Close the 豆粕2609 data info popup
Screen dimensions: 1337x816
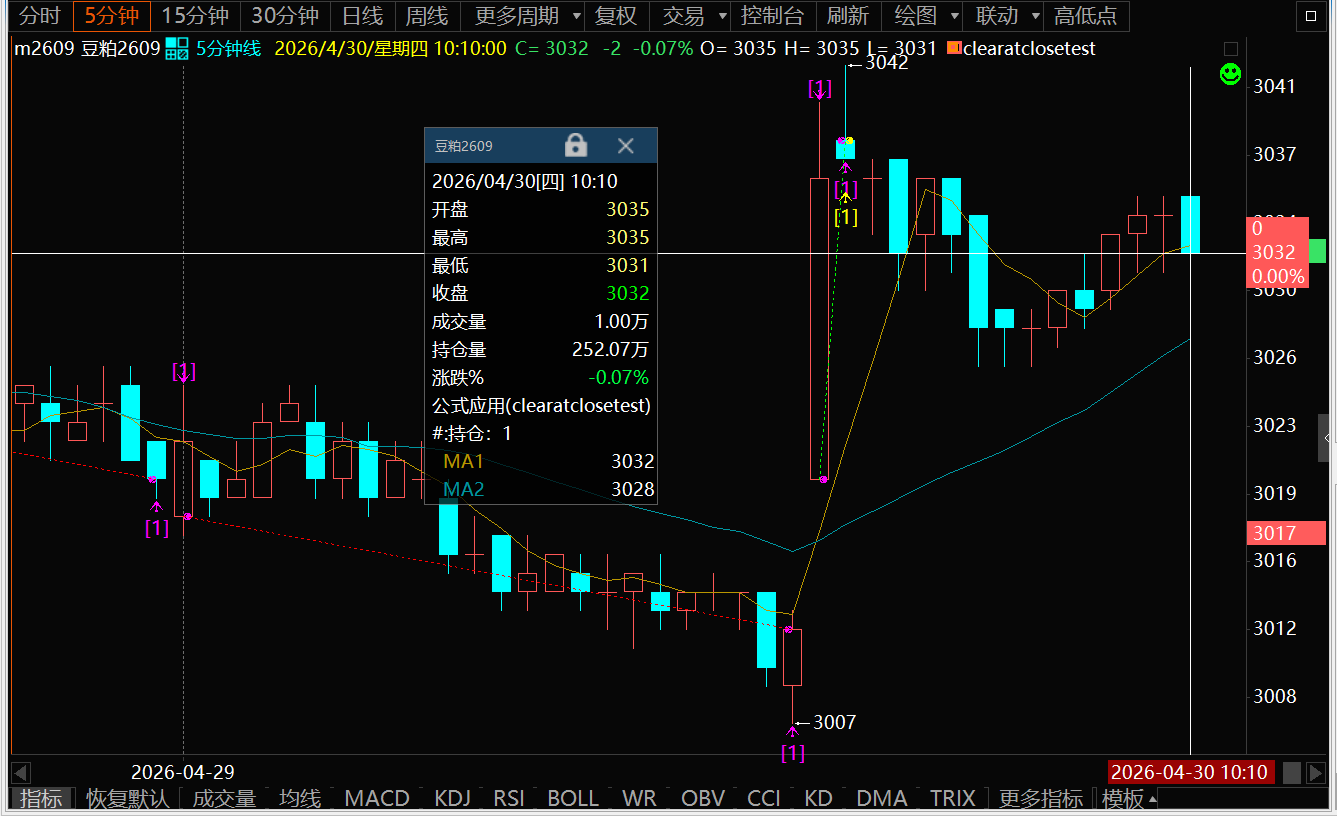[626, 145]
